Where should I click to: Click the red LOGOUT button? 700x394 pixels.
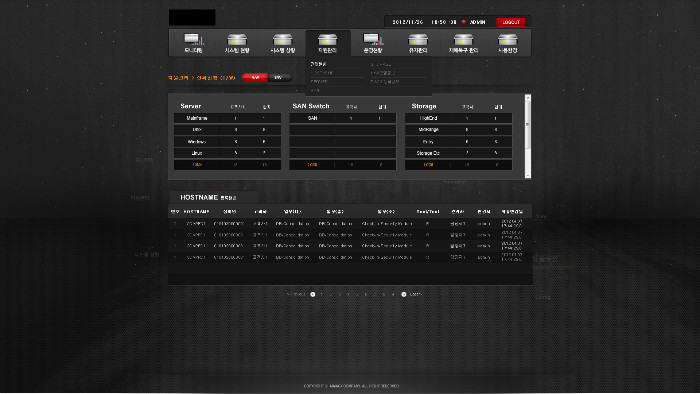point(510,22)
